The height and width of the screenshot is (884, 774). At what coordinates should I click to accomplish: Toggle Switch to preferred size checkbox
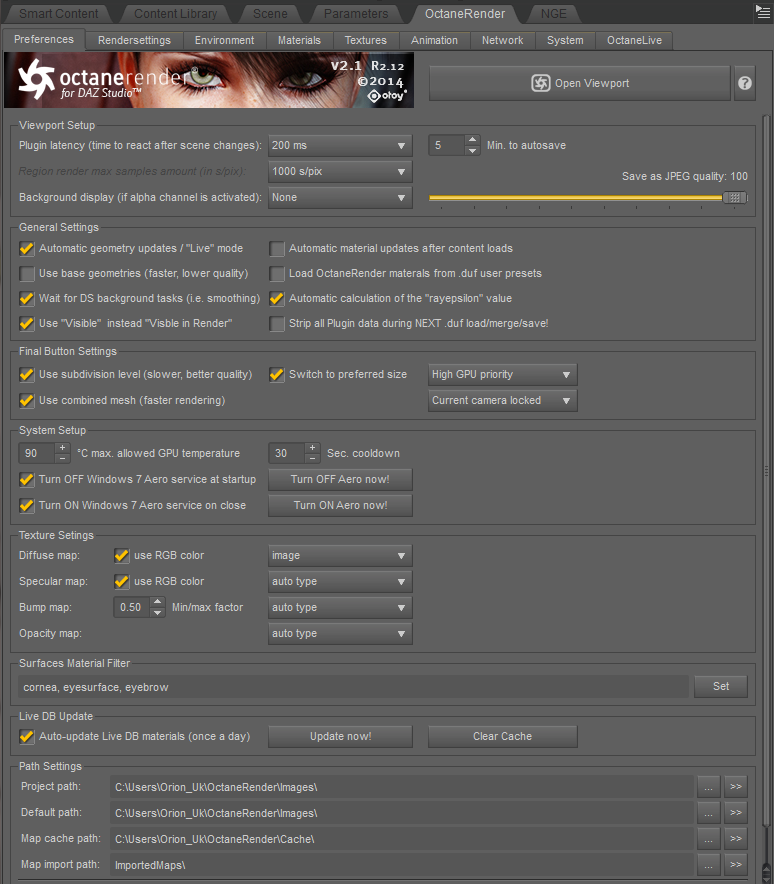(x=277, y=375)
